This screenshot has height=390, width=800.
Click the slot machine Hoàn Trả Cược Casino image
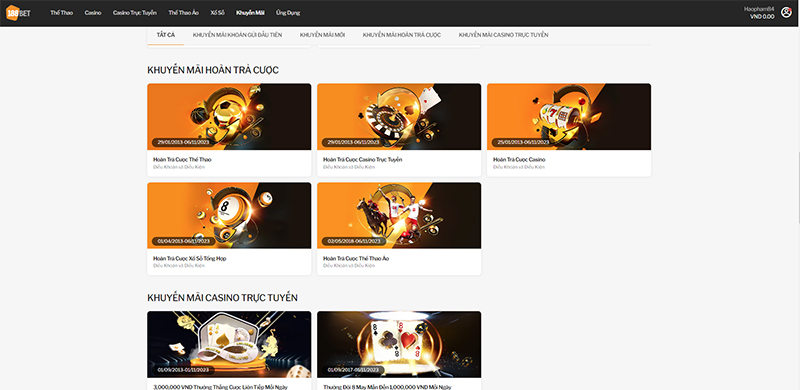point(569,117)
